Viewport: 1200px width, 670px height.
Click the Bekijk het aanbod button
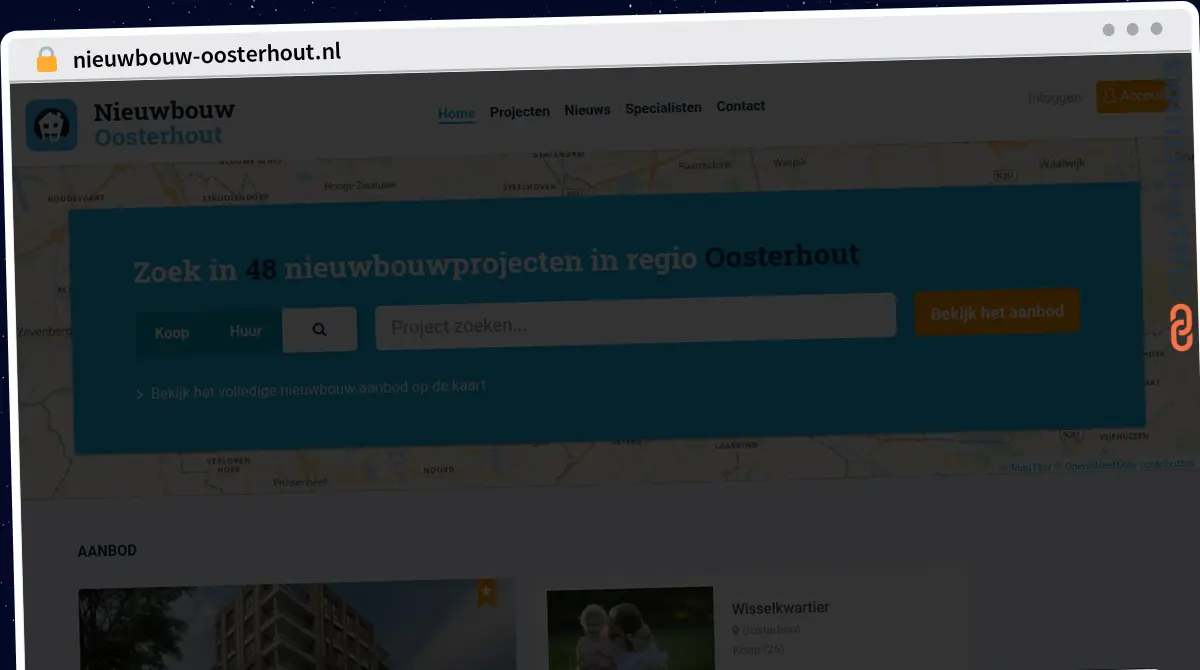pyautogui.click(x=997, y=313)
